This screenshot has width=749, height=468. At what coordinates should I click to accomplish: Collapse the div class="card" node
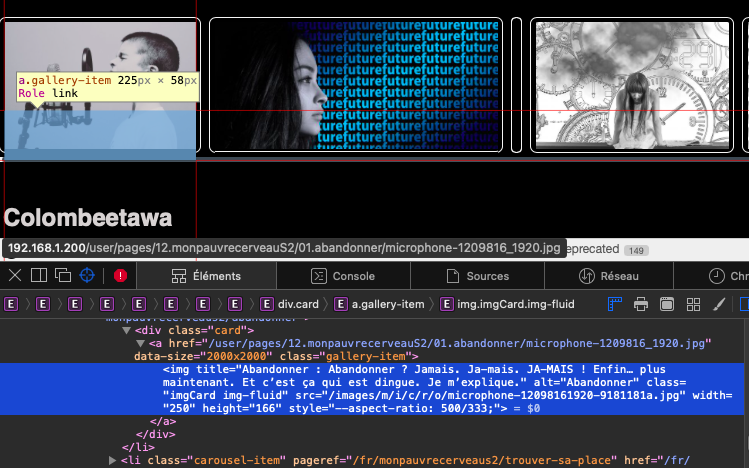coord(127,330)
